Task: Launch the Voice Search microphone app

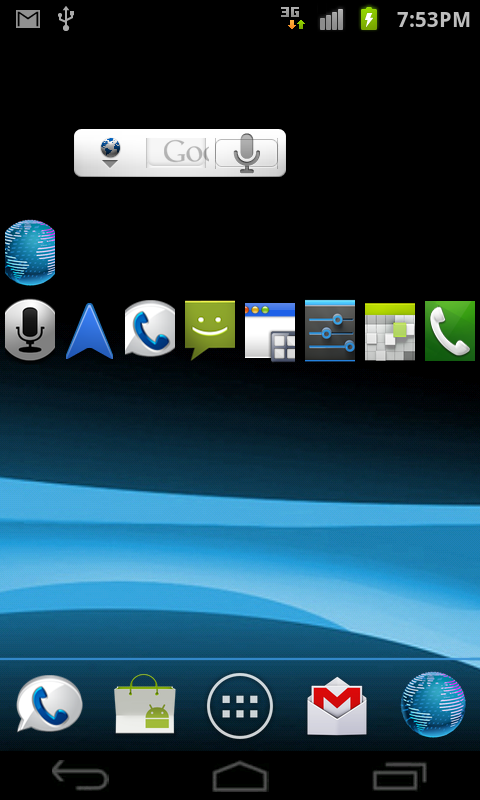Action: (30, 330)
